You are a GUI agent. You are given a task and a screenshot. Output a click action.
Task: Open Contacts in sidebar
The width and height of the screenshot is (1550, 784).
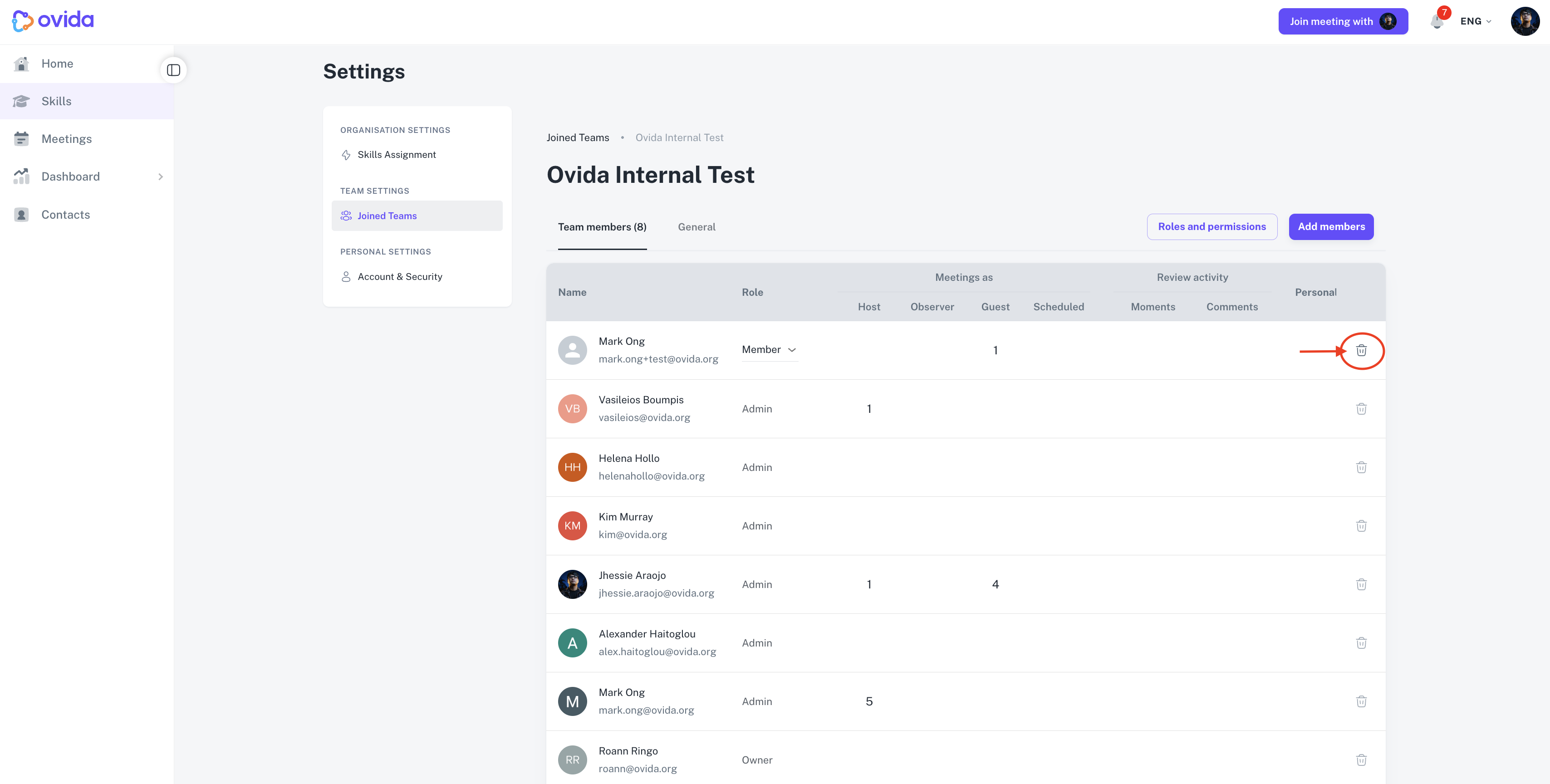pyautogui.click(x=87, y=215)
